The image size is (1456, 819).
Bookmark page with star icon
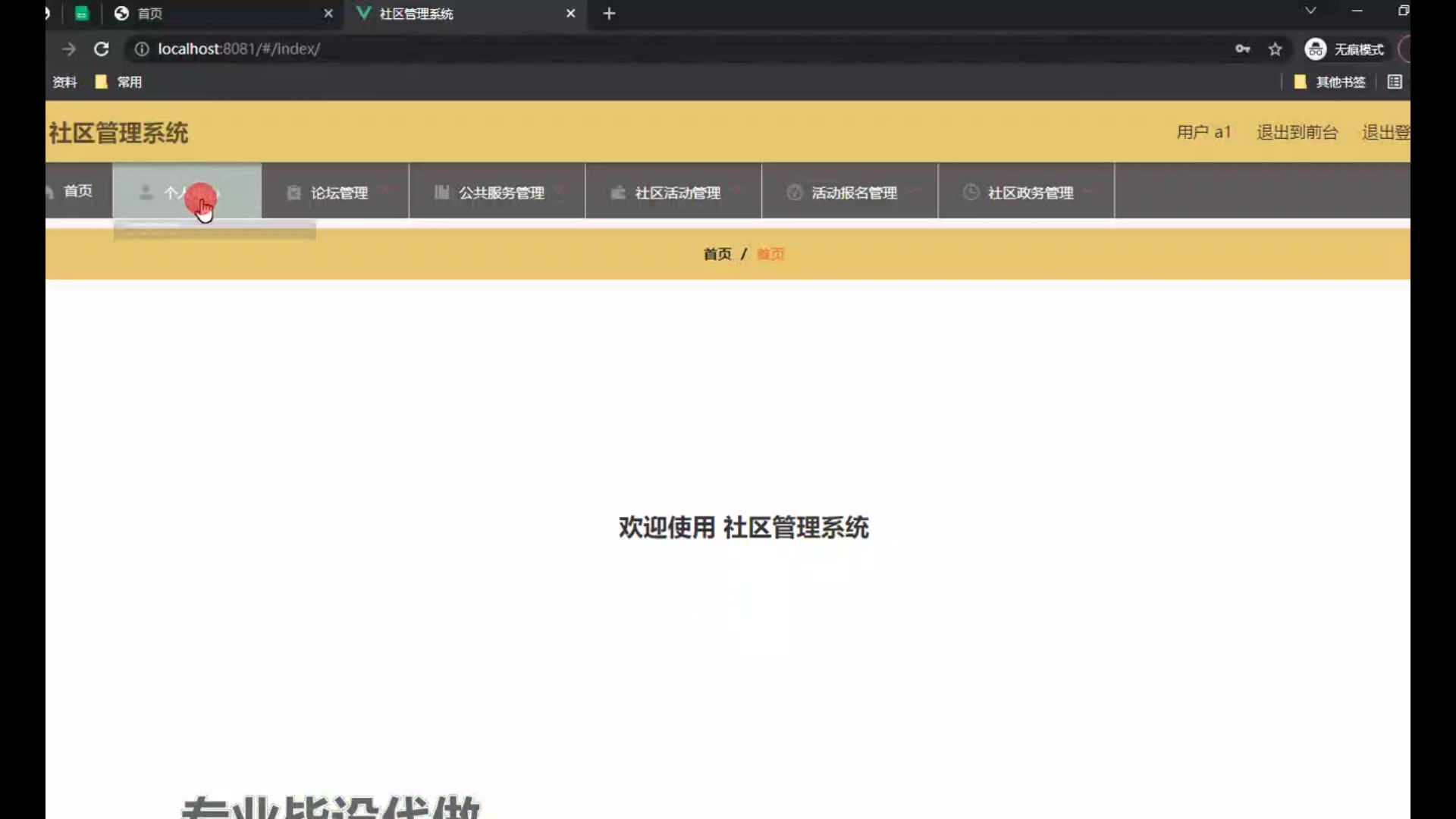1275,49
